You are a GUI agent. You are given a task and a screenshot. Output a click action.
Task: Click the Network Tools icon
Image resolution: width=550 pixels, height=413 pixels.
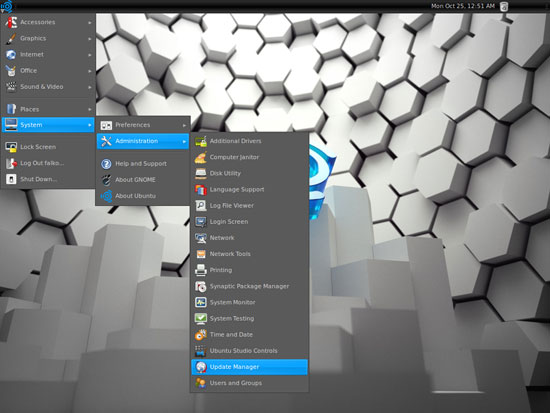click(x=201, y=254)
